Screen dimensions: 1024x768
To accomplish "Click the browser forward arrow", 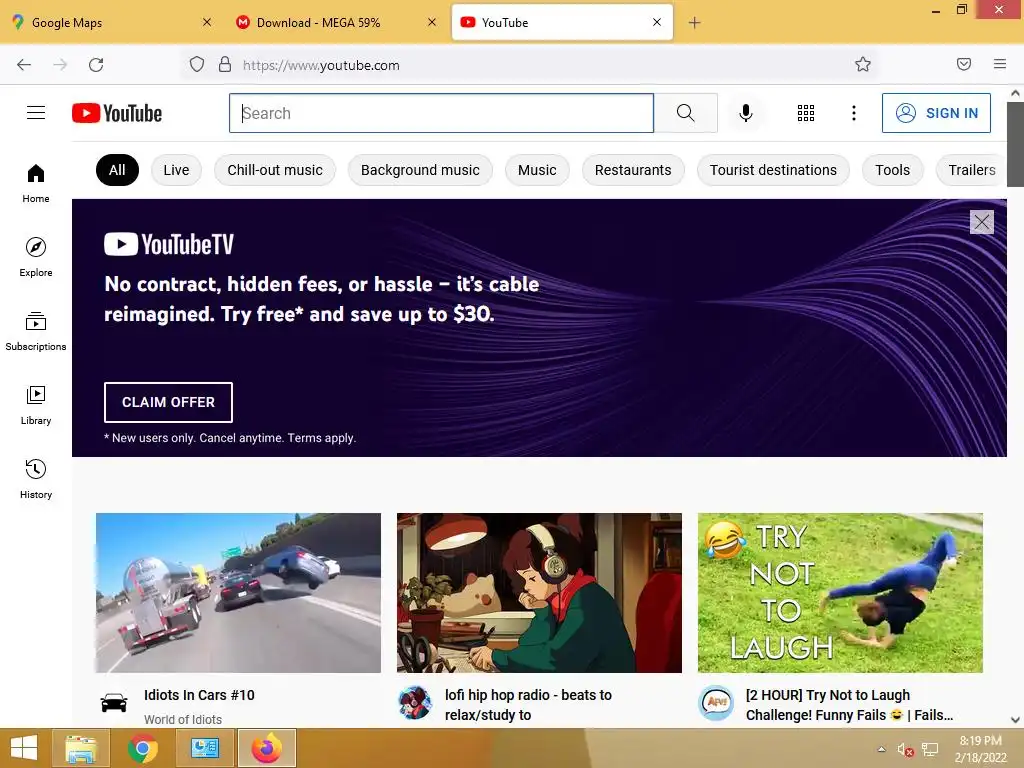I will (60, 65).
